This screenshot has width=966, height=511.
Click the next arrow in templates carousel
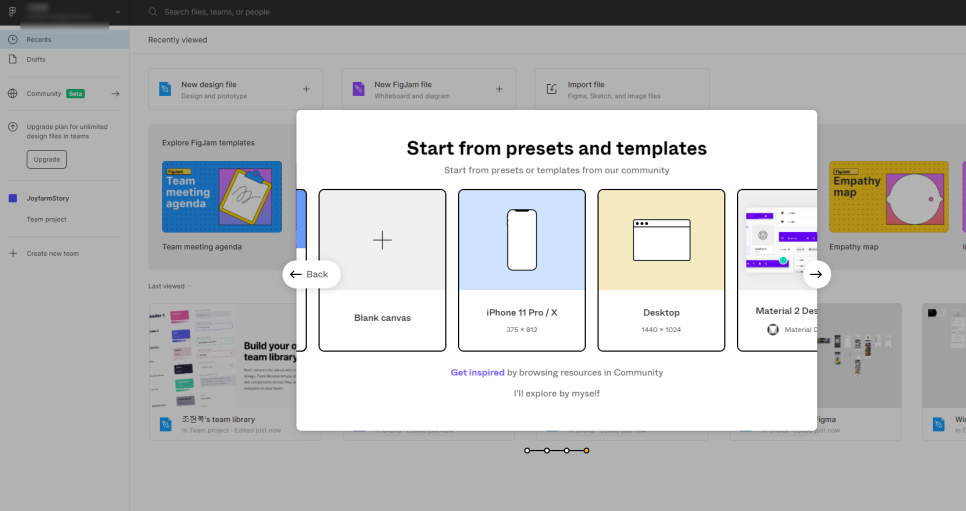pos(816,274)
